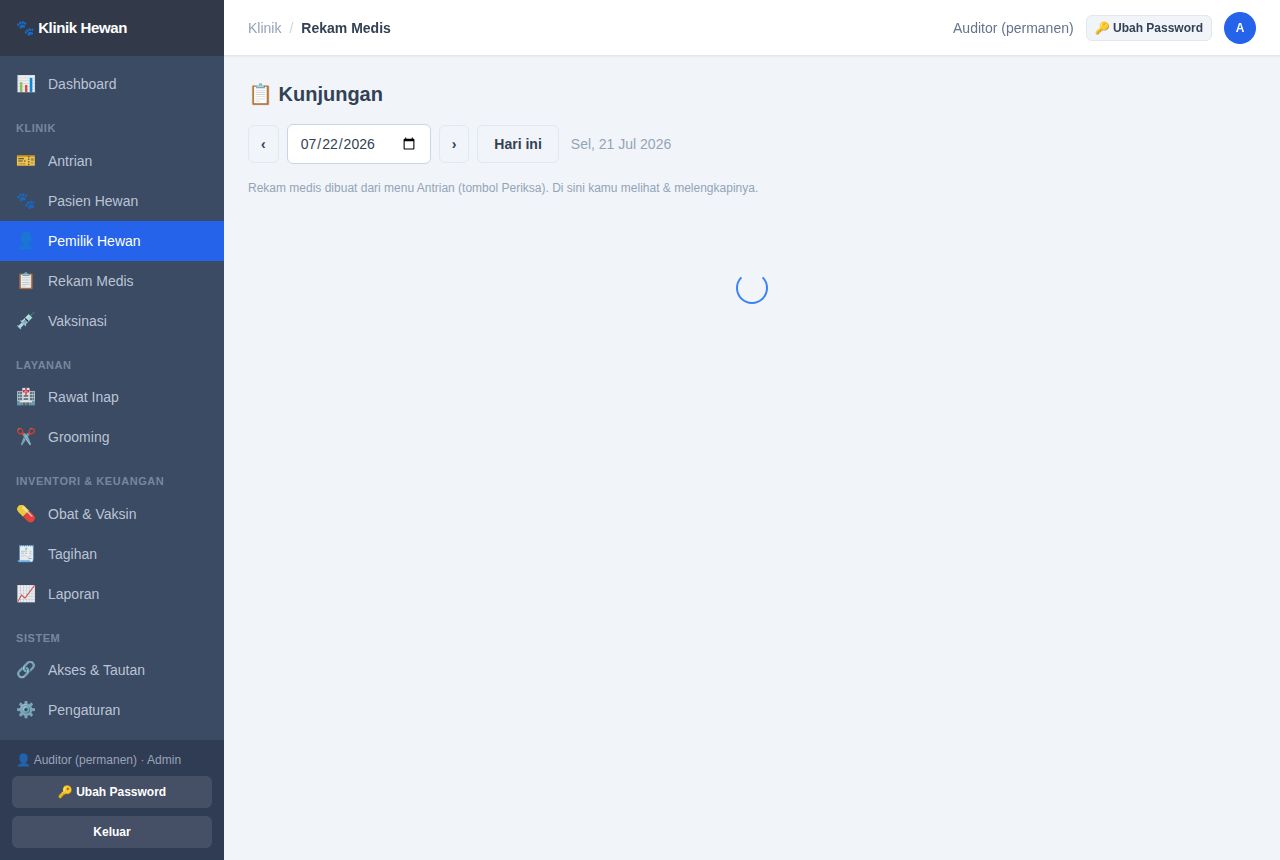Open the user avatar circle A

pos(1240,28)
